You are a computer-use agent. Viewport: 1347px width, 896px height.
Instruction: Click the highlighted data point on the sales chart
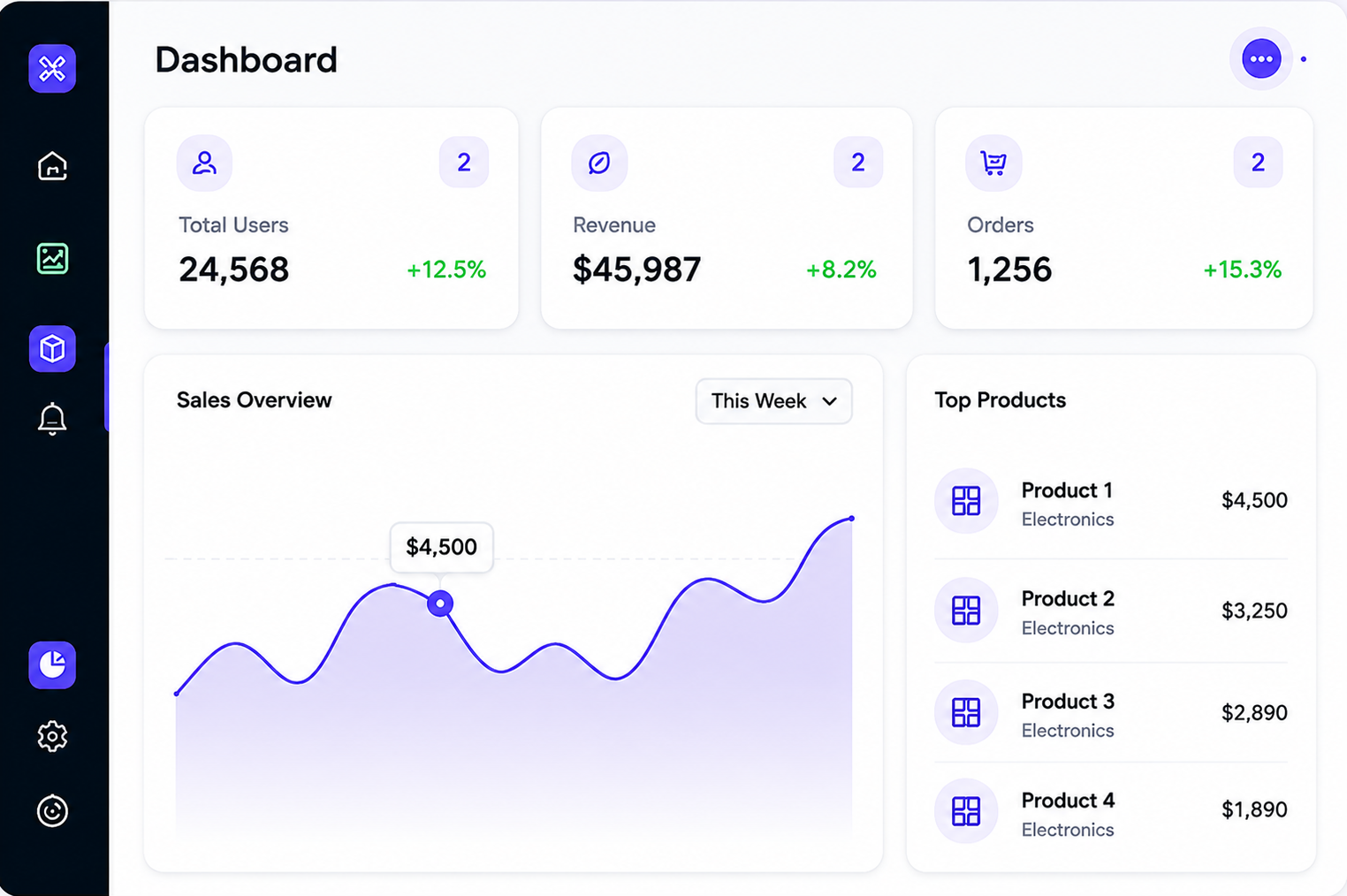click(x=440, y=604)
